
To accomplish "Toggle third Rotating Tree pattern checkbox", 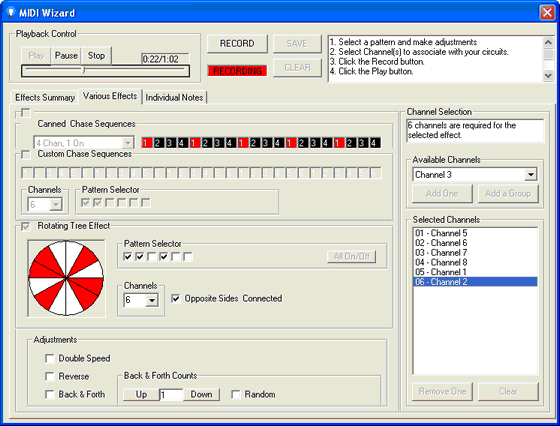I will click(152, 257).
